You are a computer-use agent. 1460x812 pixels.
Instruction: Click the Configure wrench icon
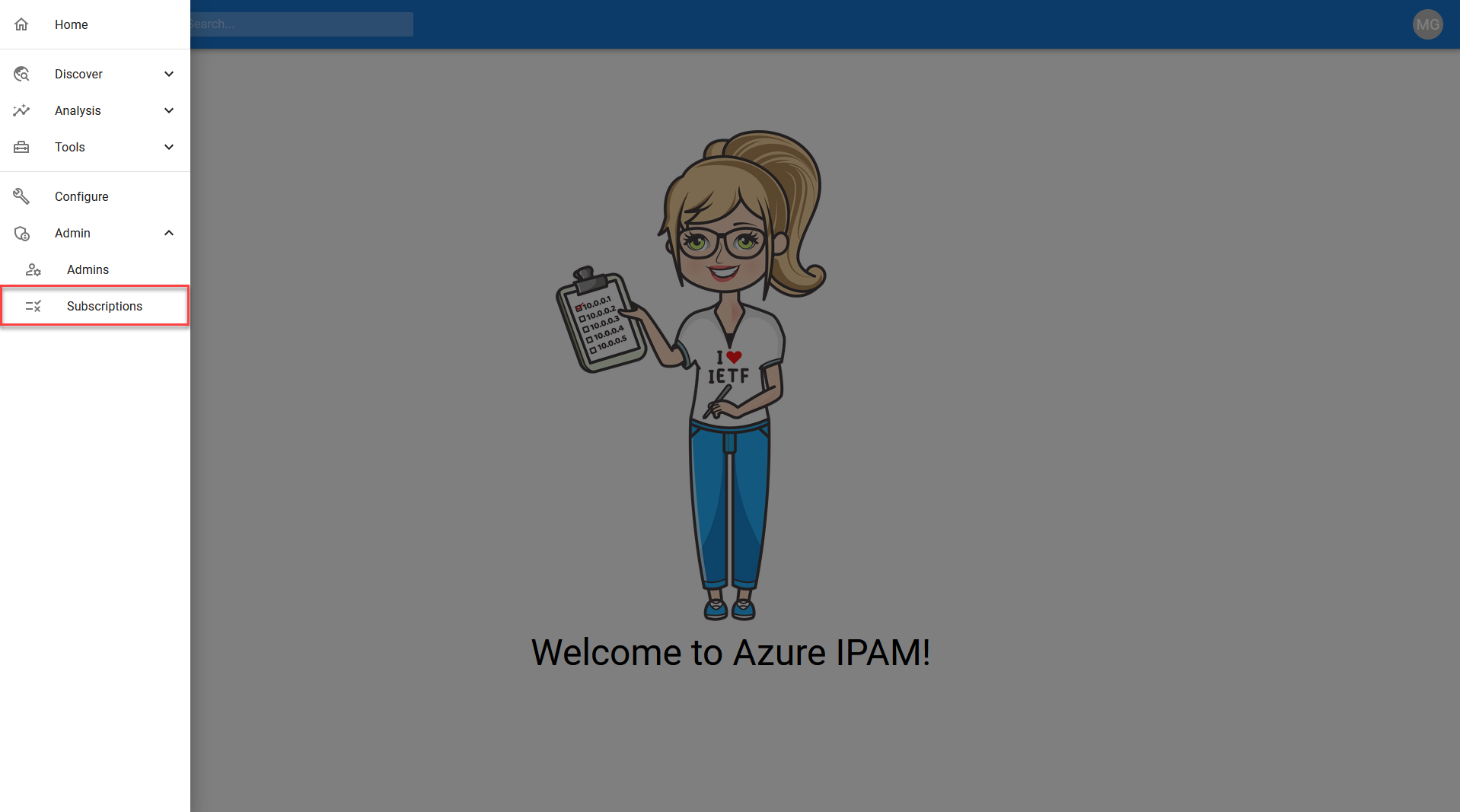pos(21,196)
